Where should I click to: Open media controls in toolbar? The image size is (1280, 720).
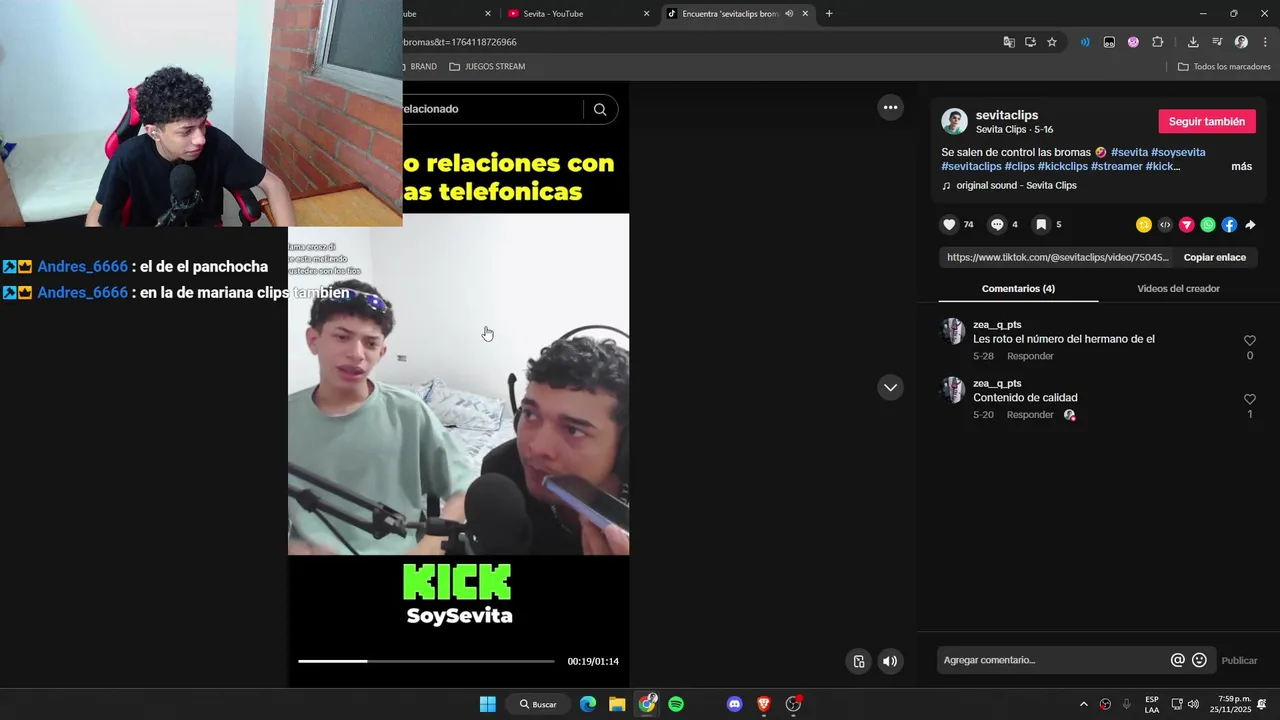1217,42
